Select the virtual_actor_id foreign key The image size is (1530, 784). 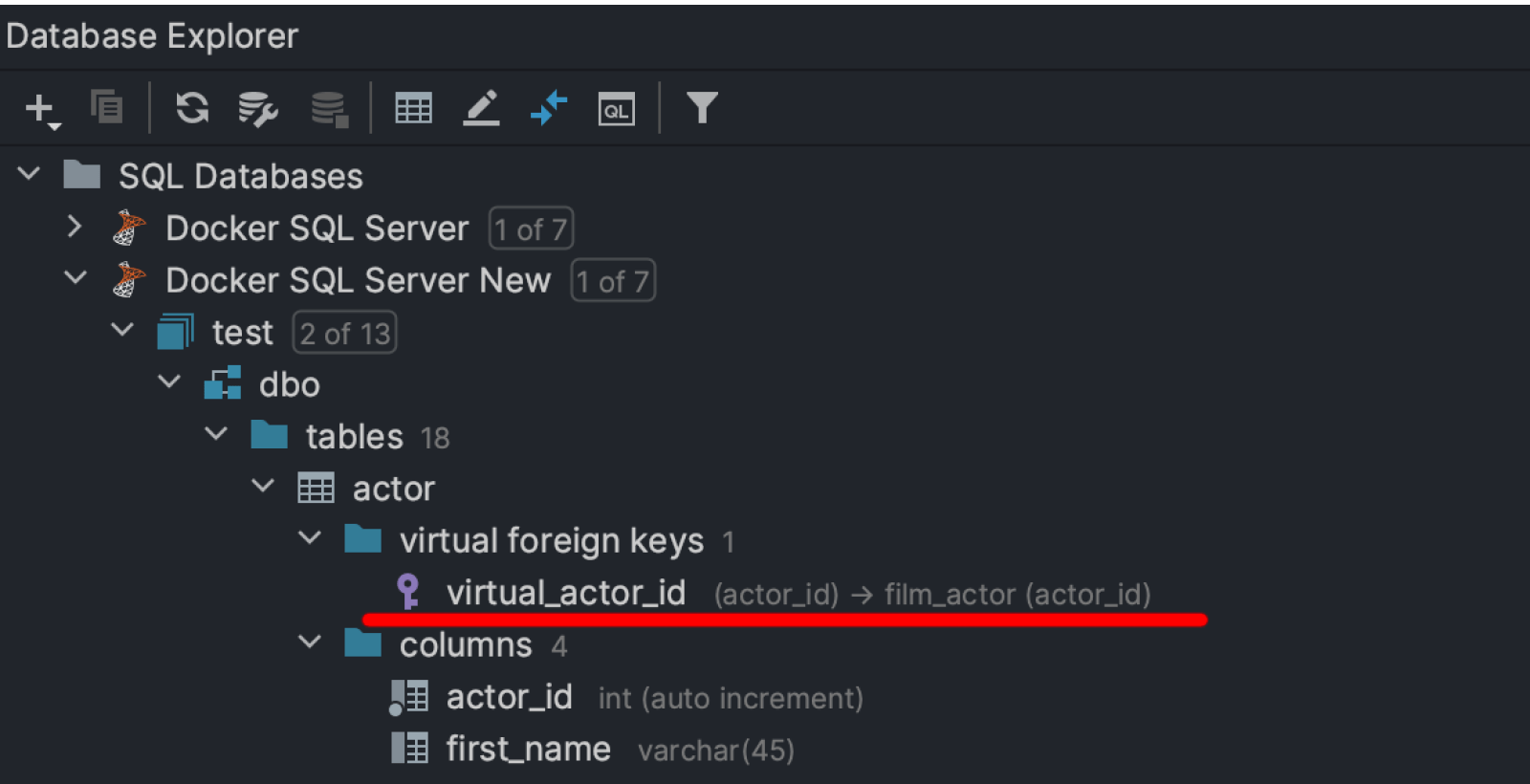[x=565, y=593]
